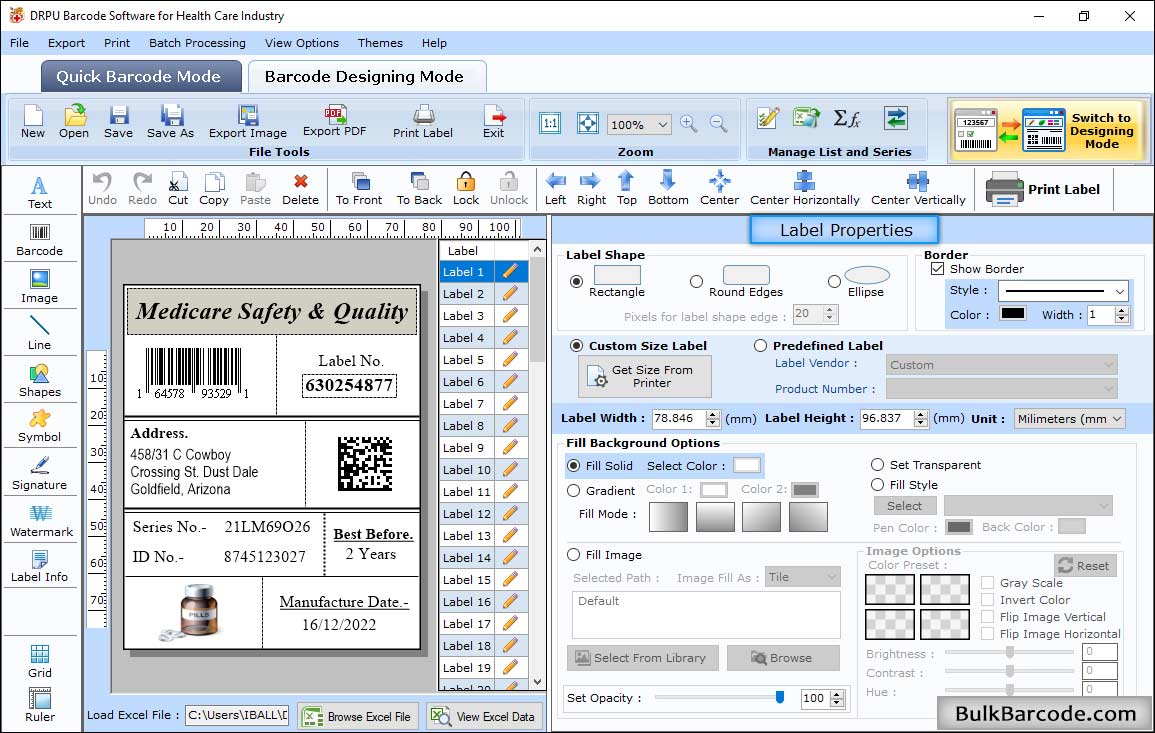Export the label to PDF
This screenshot has height=733, width=1155.
pyautogui.click(x=334, y=122)
